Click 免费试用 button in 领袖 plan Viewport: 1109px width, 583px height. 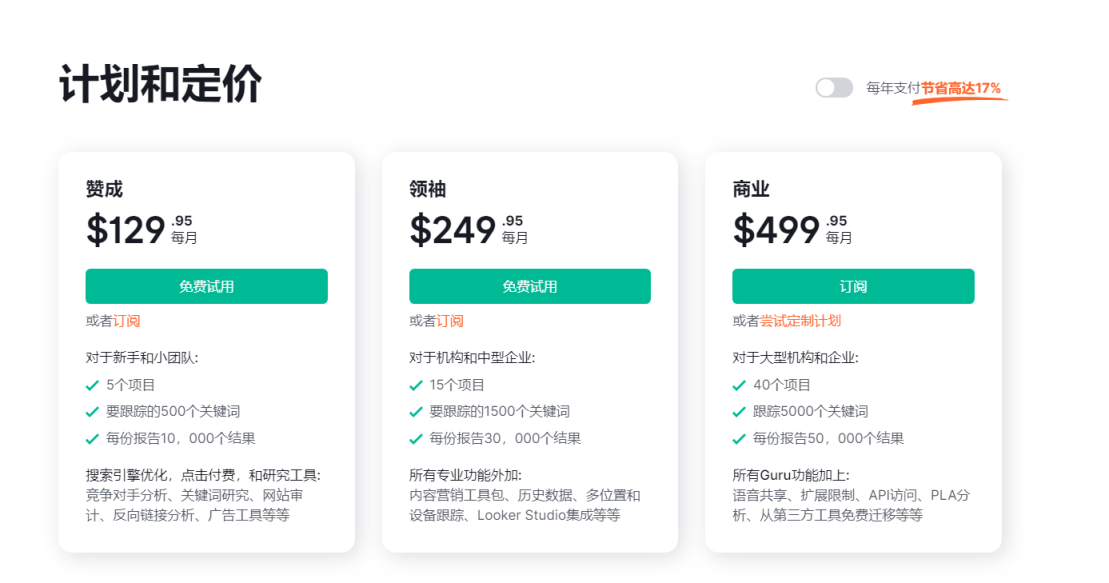pos(529,286)
